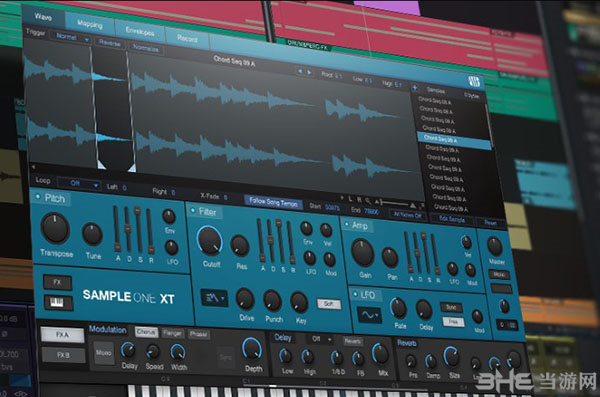This screenshot has width=600, height=397.
Task: Select the FX A button
Action: click(x=62, y=335)
